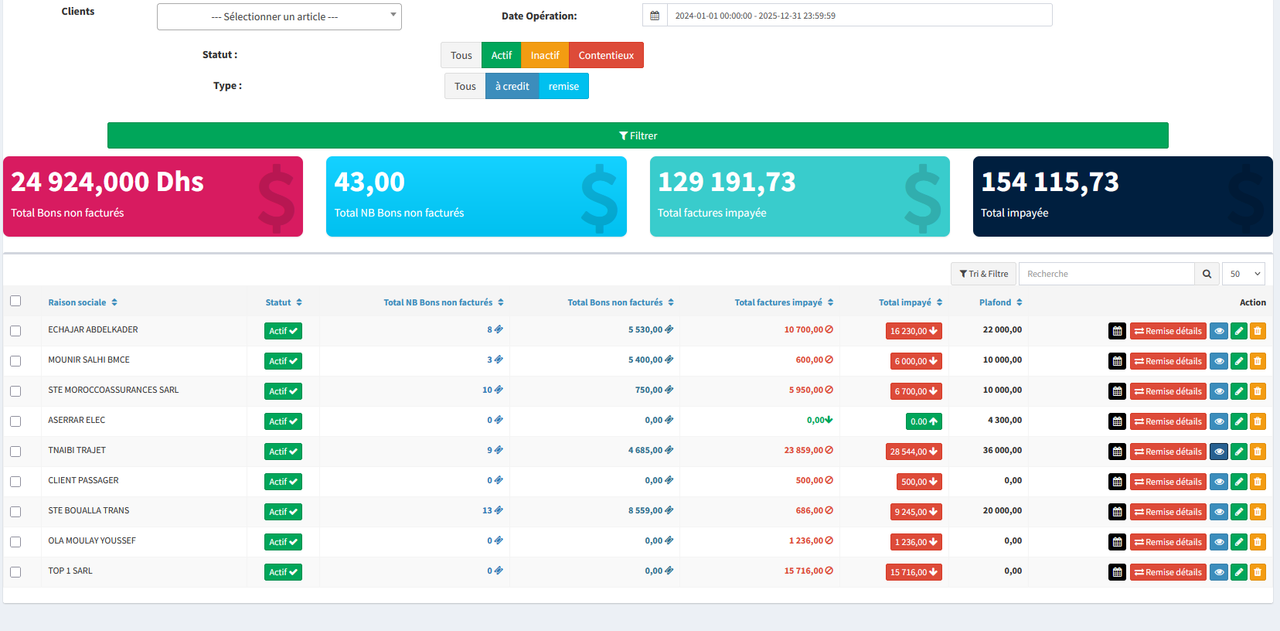
Task: Sort by Statut column header
Action: (284, 302)
